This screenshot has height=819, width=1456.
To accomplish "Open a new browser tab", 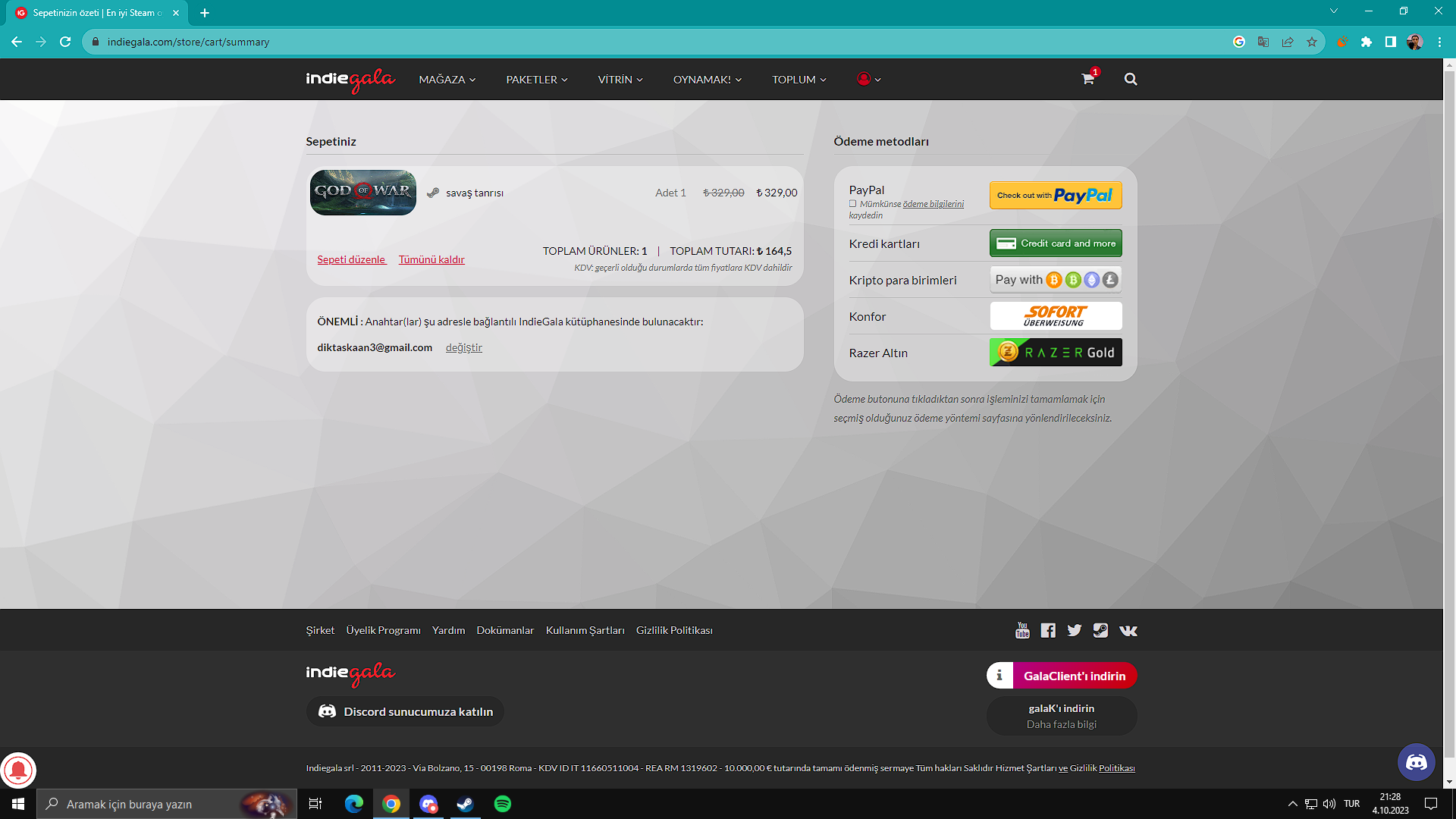I will tap(205, 13).
